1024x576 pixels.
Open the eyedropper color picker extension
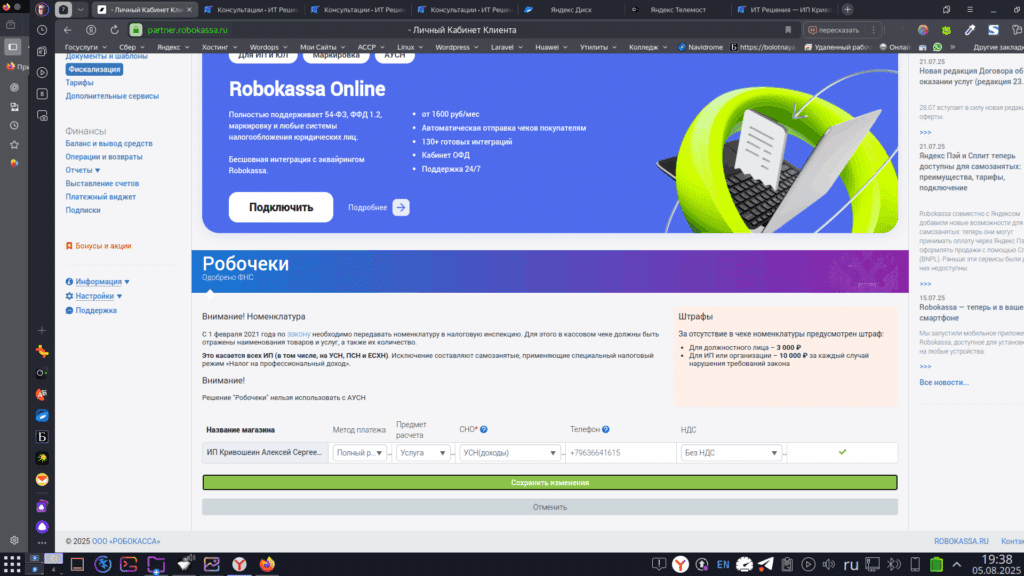tap(970, 30)
